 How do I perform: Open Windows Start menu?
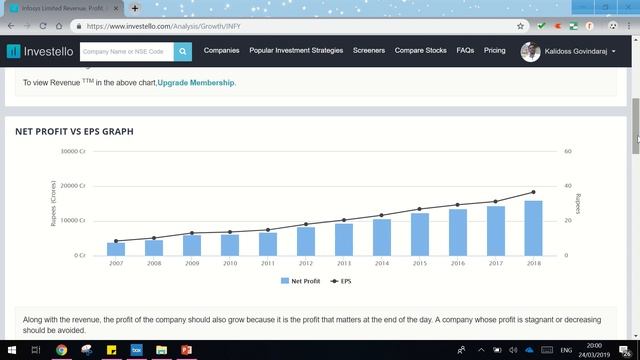click(x=12, y=350)
